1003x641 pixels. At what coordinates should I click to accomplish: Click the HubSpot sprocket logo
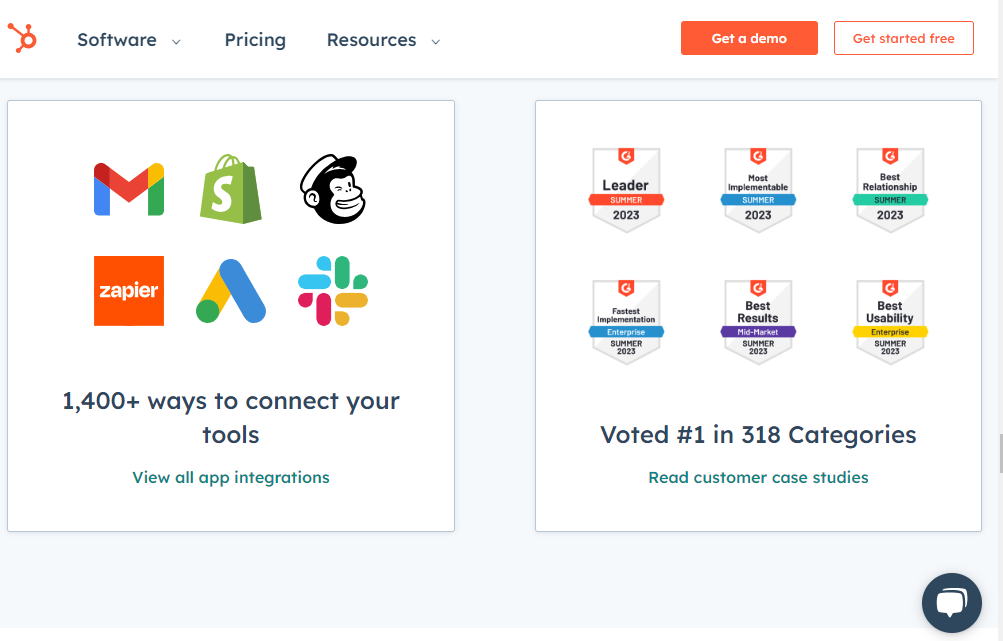(22, 38)
